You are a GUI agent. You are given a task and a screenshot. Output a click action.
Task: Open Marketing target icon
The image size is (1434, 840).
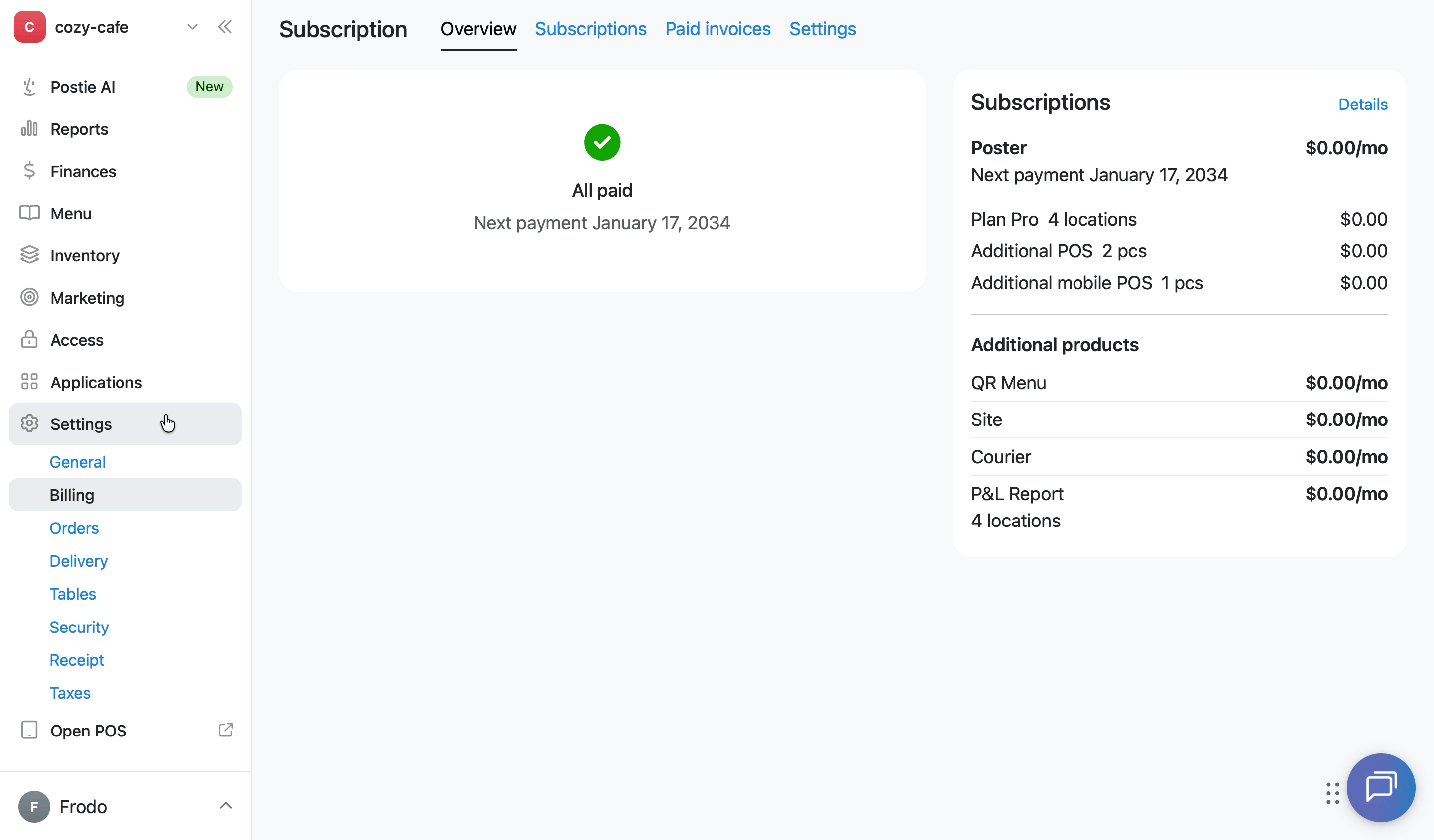point(29,297)
